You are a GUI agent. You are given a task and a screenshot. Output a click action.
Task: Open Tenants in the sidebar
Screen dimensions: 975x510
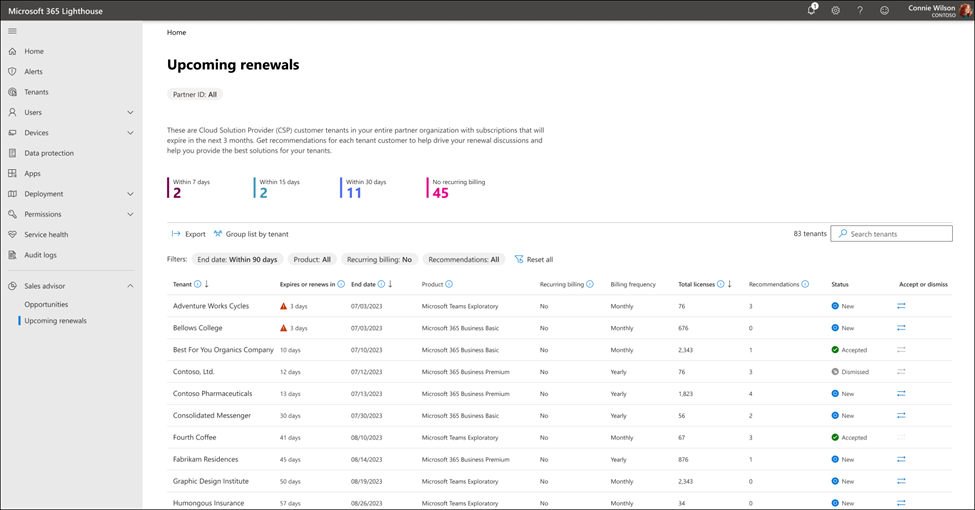[x=36, y=92]
